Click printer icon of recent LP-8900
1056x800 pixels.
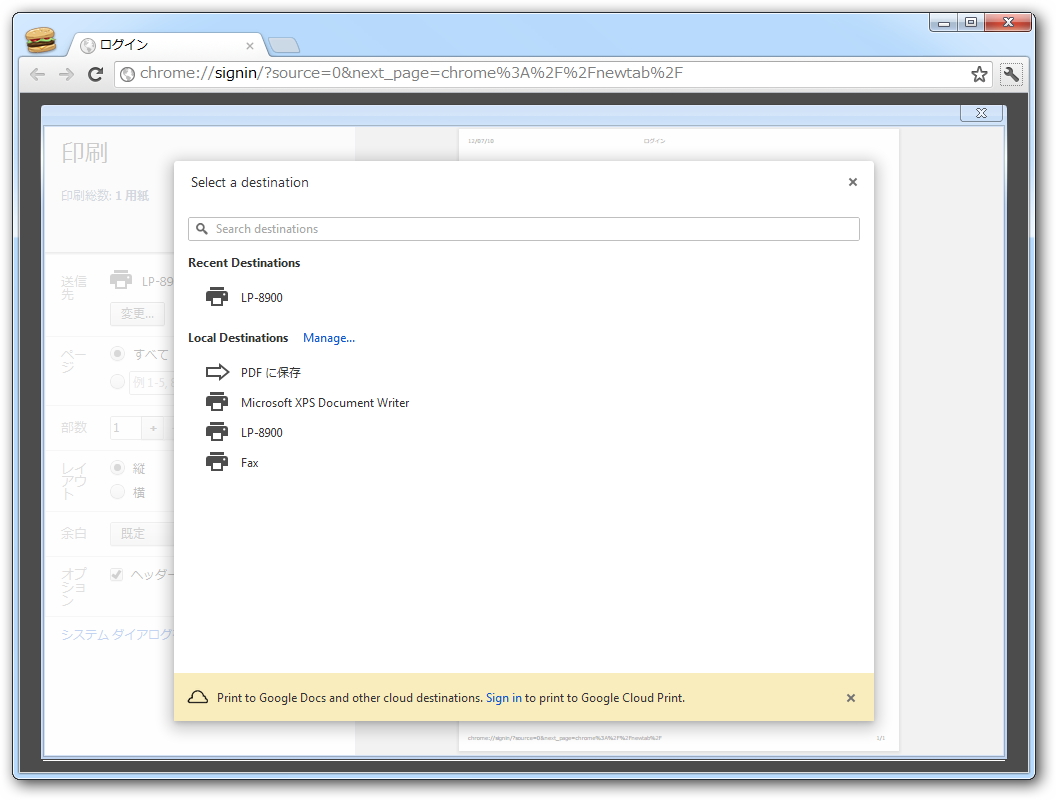(217, 296)
